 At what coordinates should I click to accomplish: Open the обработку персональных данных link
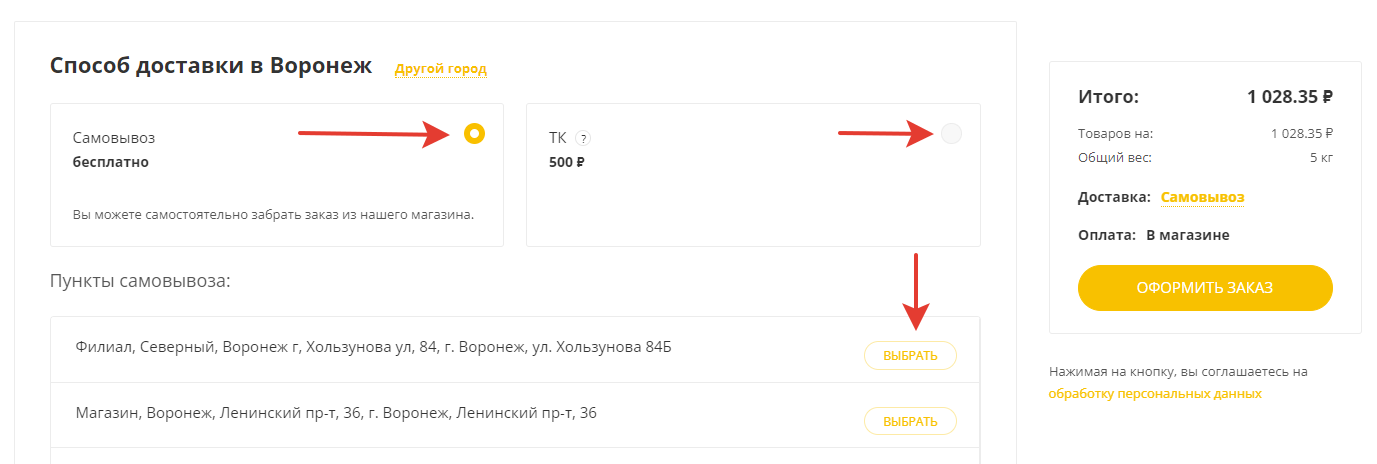[1154, 394]
